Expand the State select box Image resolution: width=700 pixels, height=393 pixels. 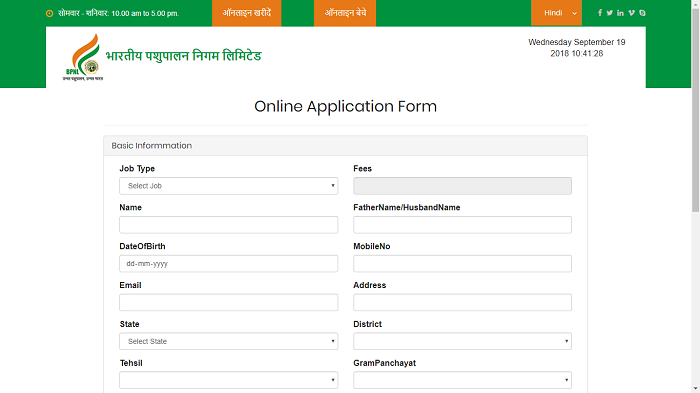(229, 341)
